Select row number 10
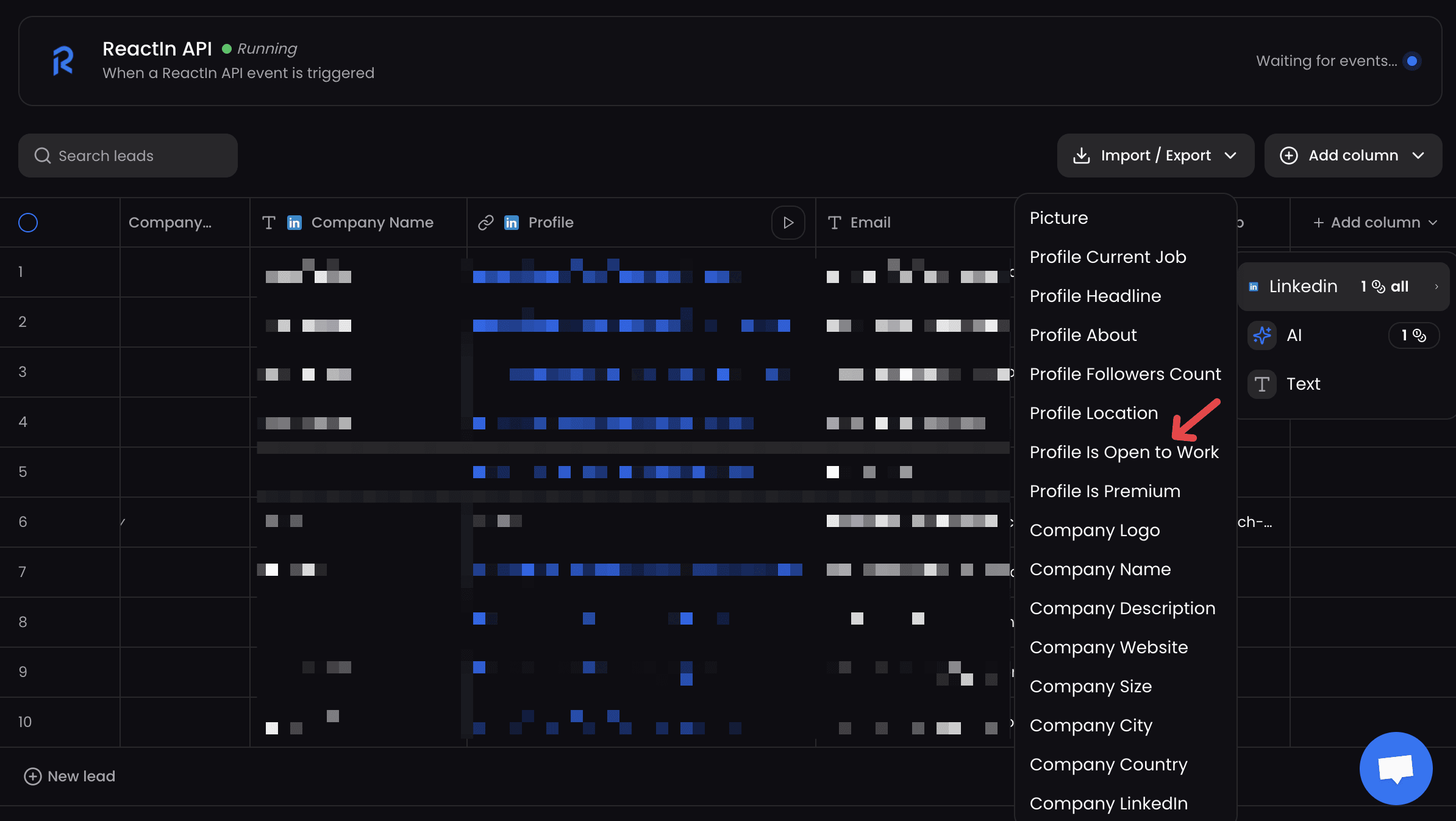Screen dimensions: 1456x821 tap(24, 722)
